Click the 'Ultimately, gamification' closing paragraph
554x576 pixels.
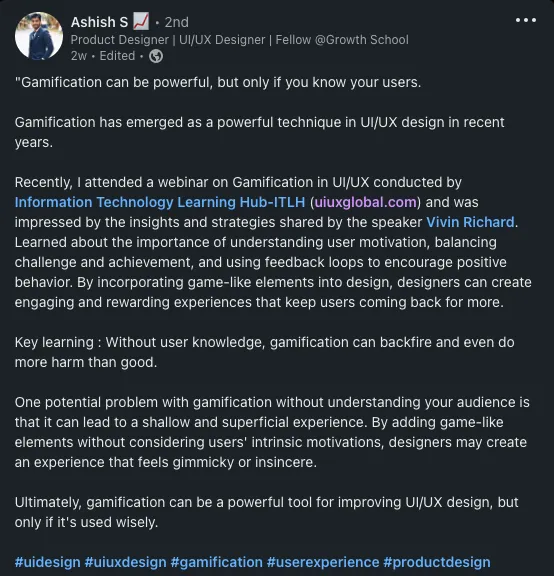tap(267, 512)
